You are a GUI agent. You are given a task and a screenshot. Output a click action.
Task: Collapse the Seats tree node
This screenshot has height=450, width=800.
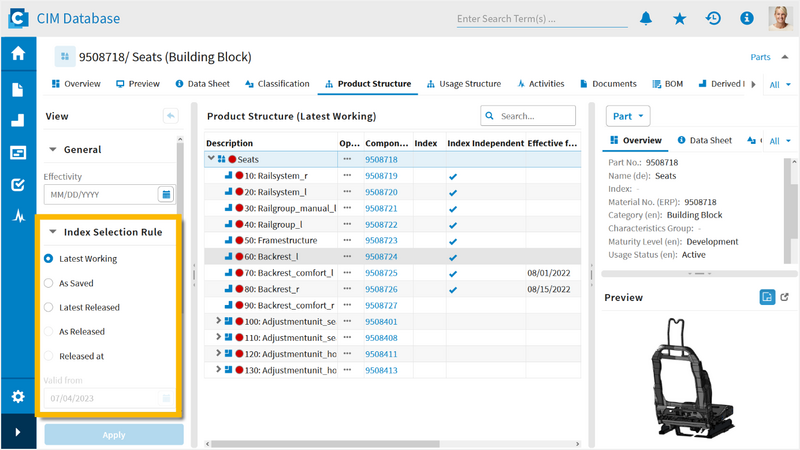pyautogui.click(x=211, y=159)
